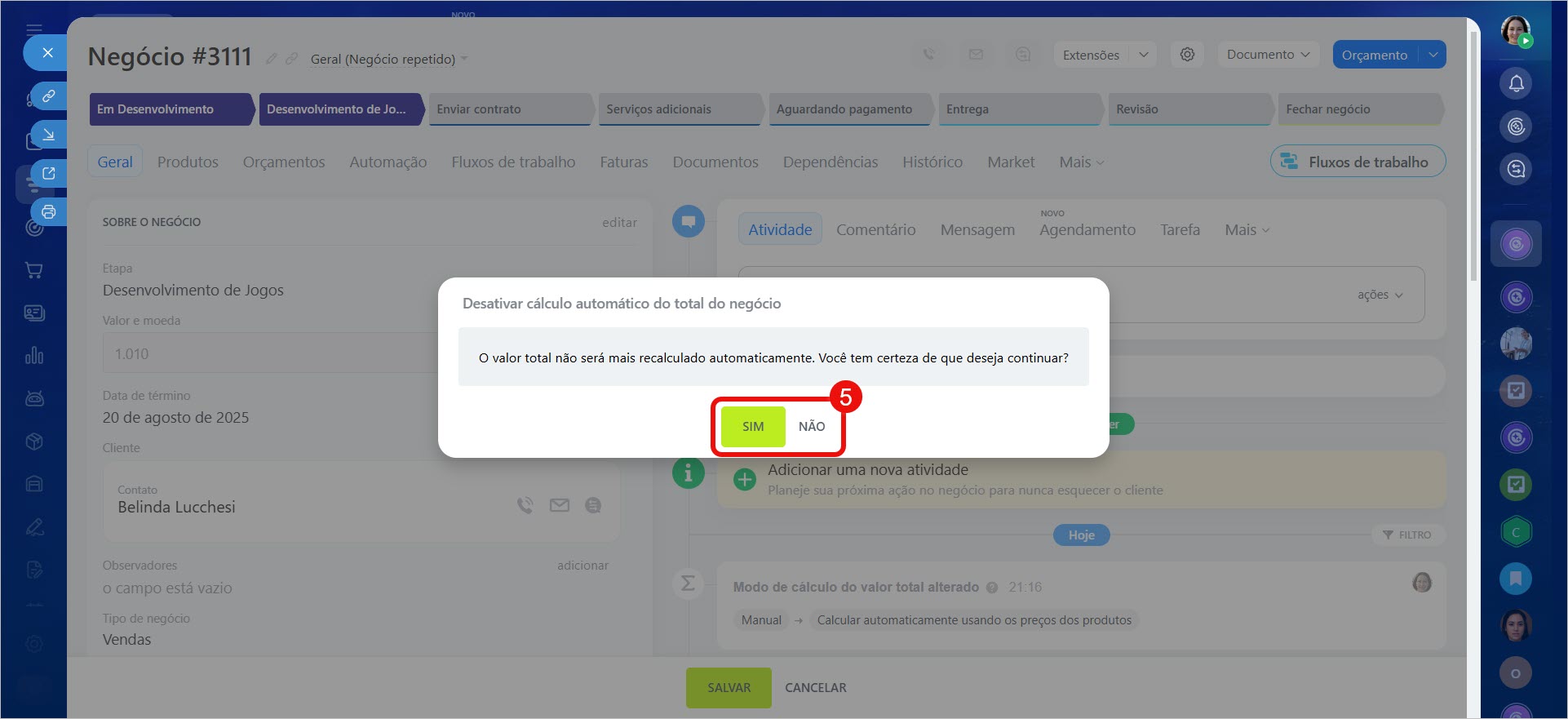This screenshot has height=719, width=1568.
Task: Confirm with the SIM button
Action: pos(752,426)
